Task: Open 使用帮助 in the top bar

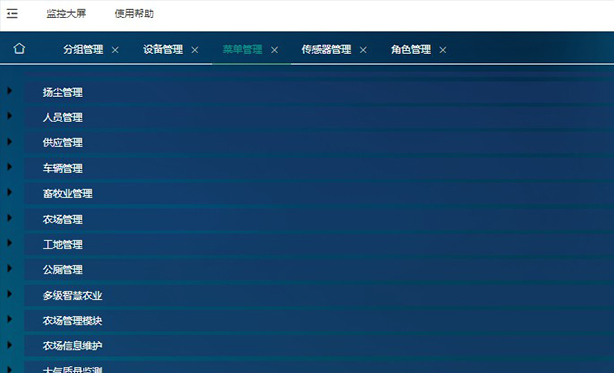Action: (x=134, y=14)
